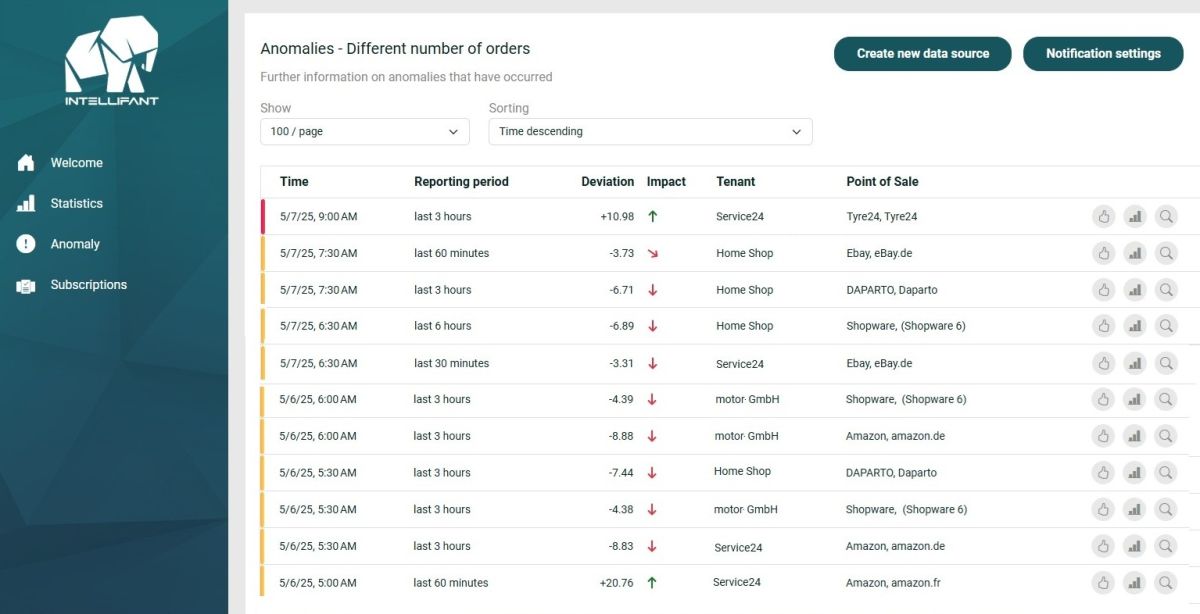Click magnifier icon in the last 30 minutes row

[1165, 363]
